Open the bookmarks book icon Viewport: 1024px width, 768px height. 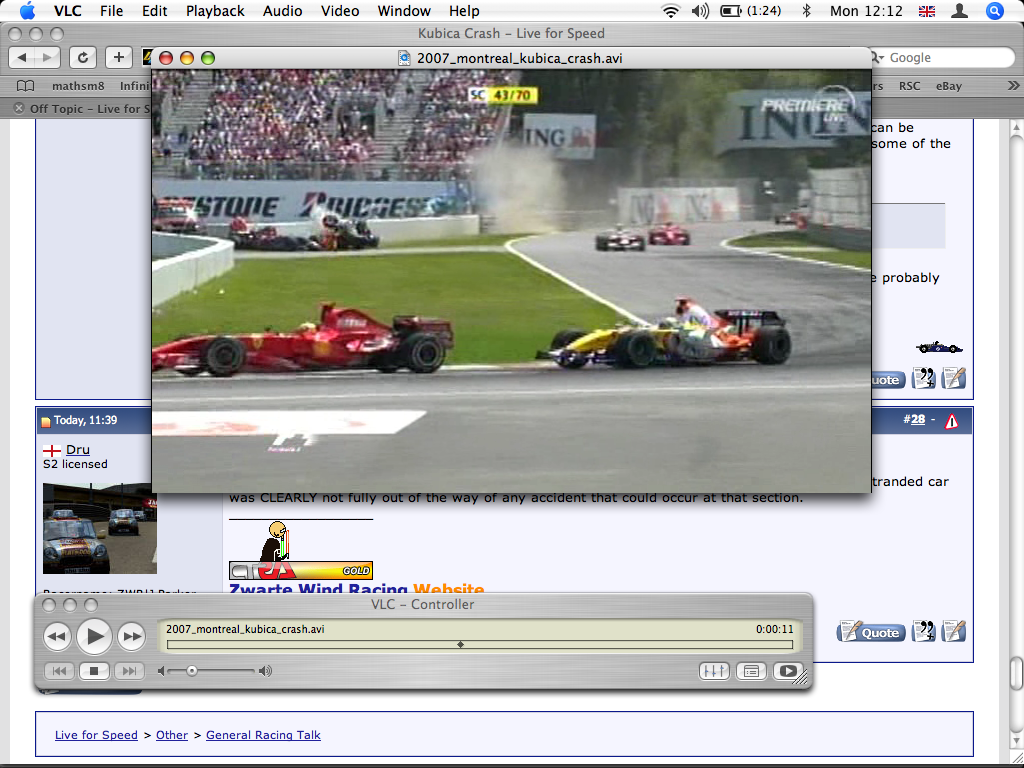click(x=25, y=86)
